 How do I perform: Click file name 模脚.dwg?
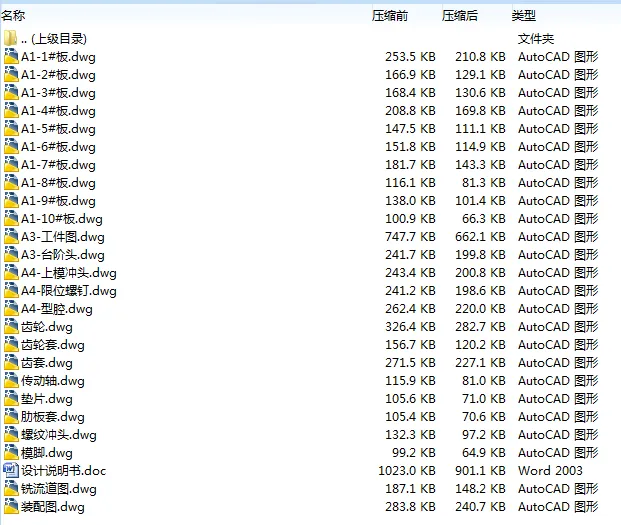click(x=47, y=453)
